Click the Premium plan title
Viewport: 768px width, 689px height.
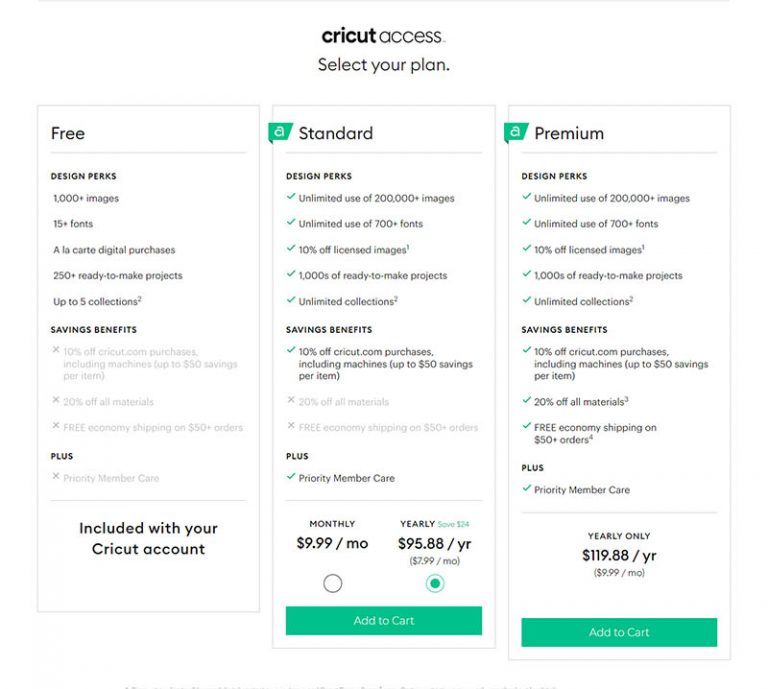(569, 133)
